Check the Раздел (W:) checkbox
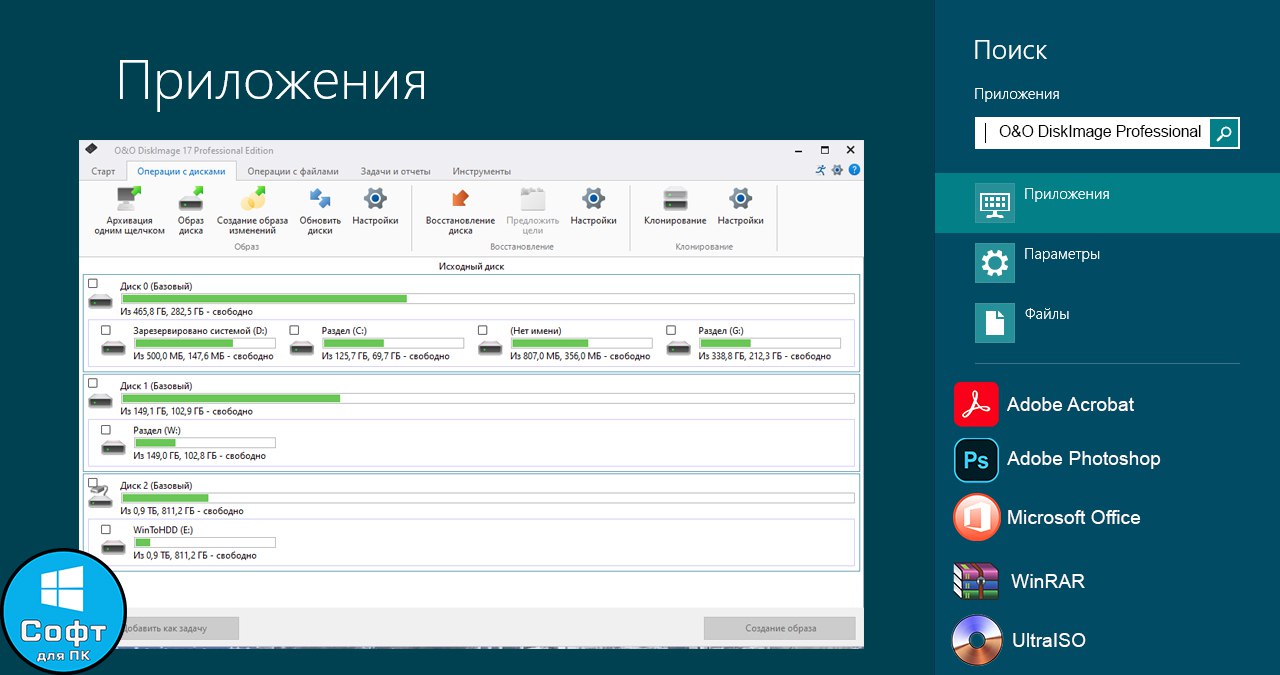The image size is (1280, 675). (106, 430)
